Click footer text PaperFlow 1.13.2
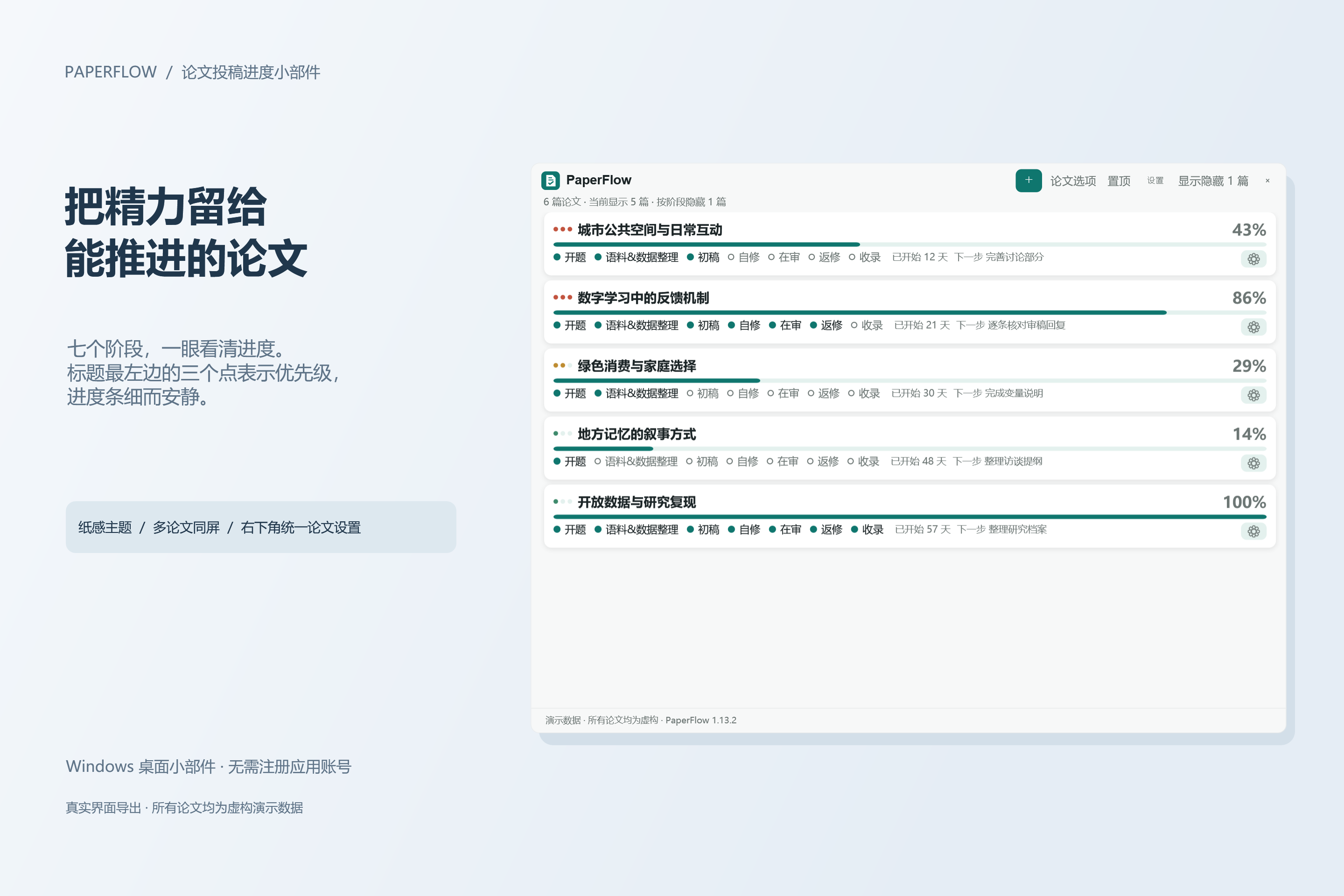 click(701, 720)
